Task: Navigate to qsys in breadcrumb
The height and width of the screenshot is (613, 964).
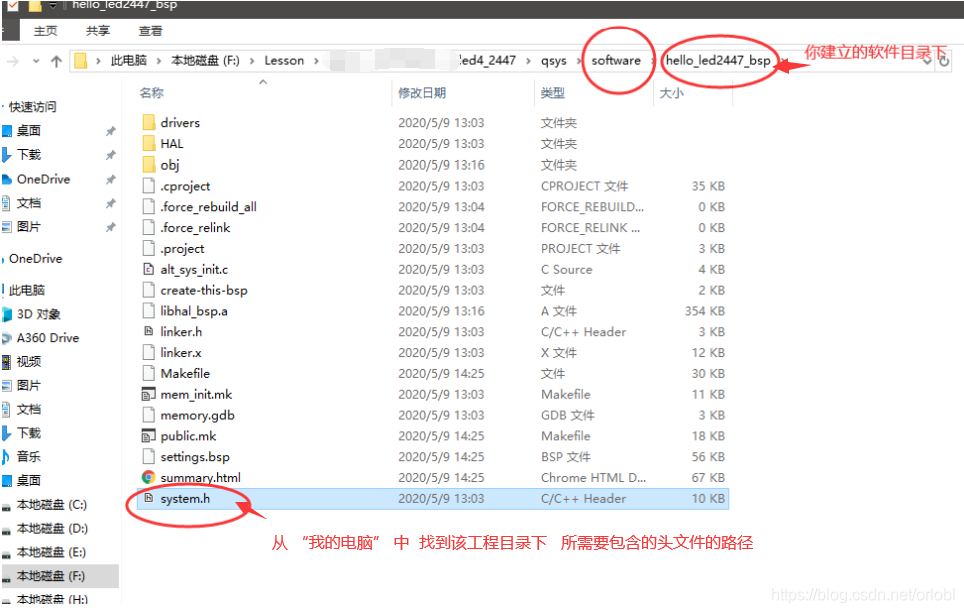Action: point(554,61)
